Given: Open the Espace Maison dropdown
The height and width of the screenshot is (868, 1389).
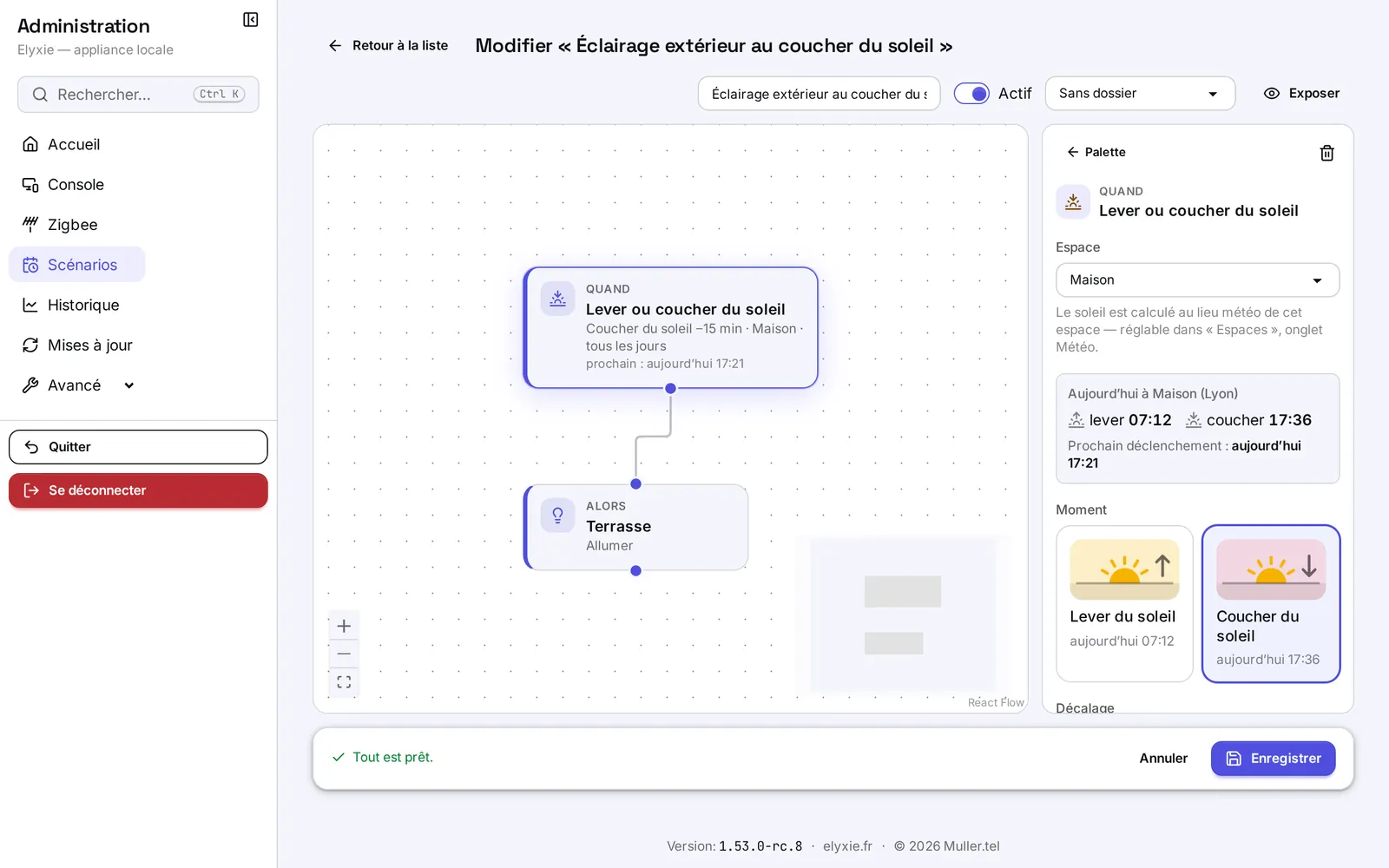Looking at the screenshot, I should tap(1197, 280).
